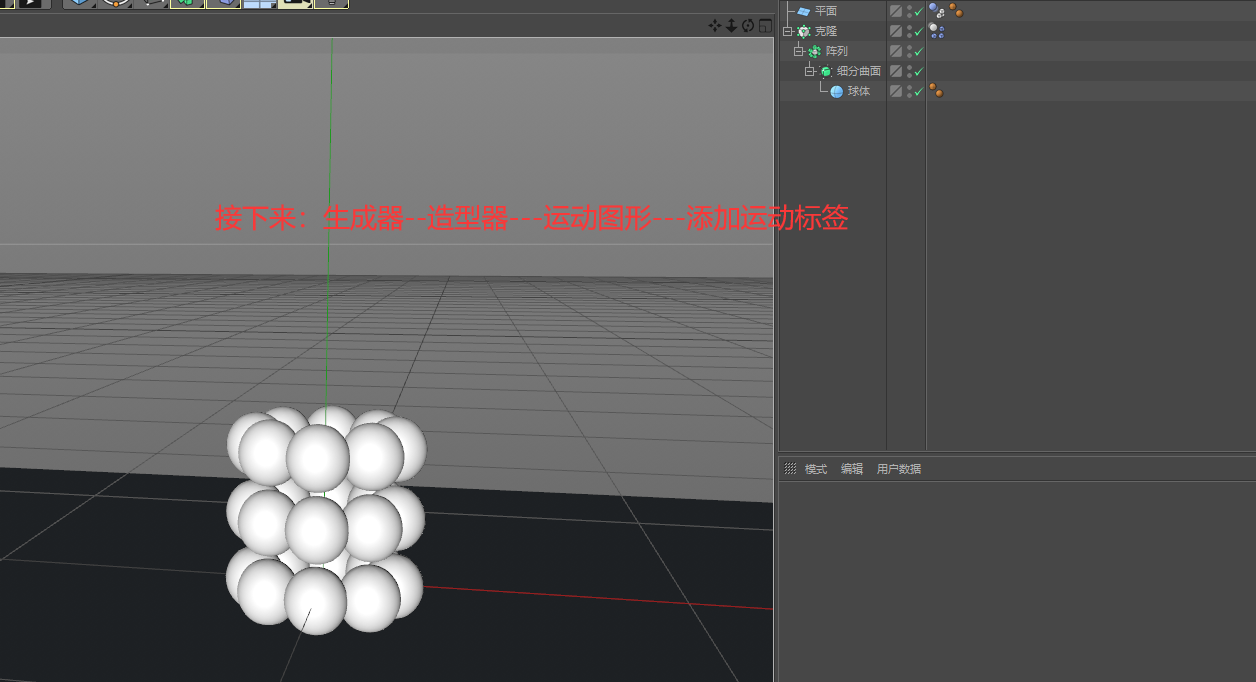
Task: Click the 球体 sphere object icon
Action: 837,91
